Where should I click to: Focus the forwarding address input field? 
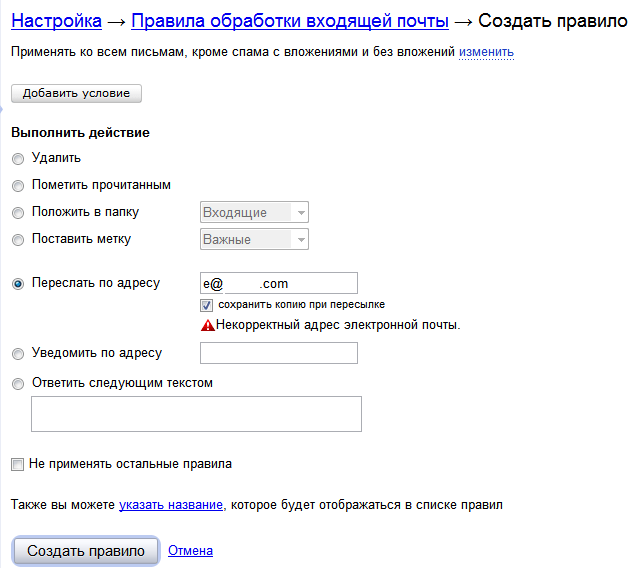[x=279, y=283]
